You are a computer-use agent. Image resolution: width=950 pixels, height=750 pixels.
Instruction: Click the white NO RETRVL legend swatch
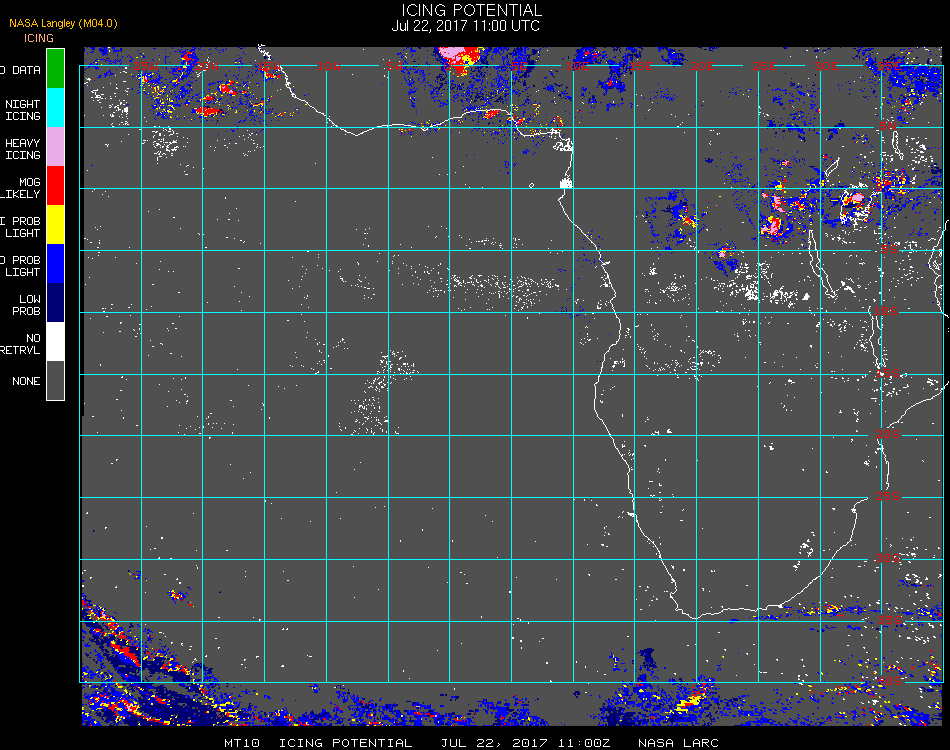pos(55,342)
